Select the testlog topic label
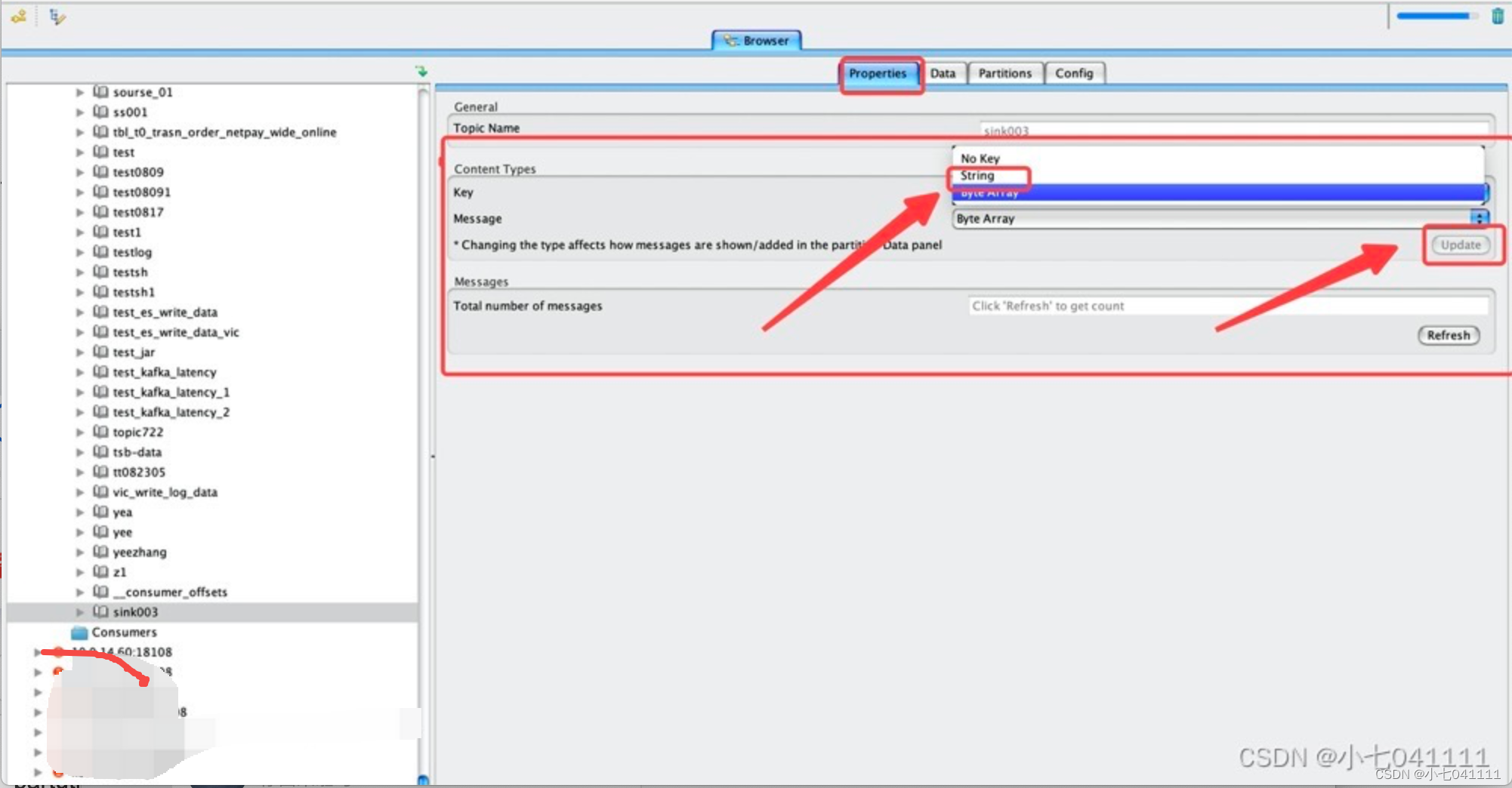 [133, 253]
